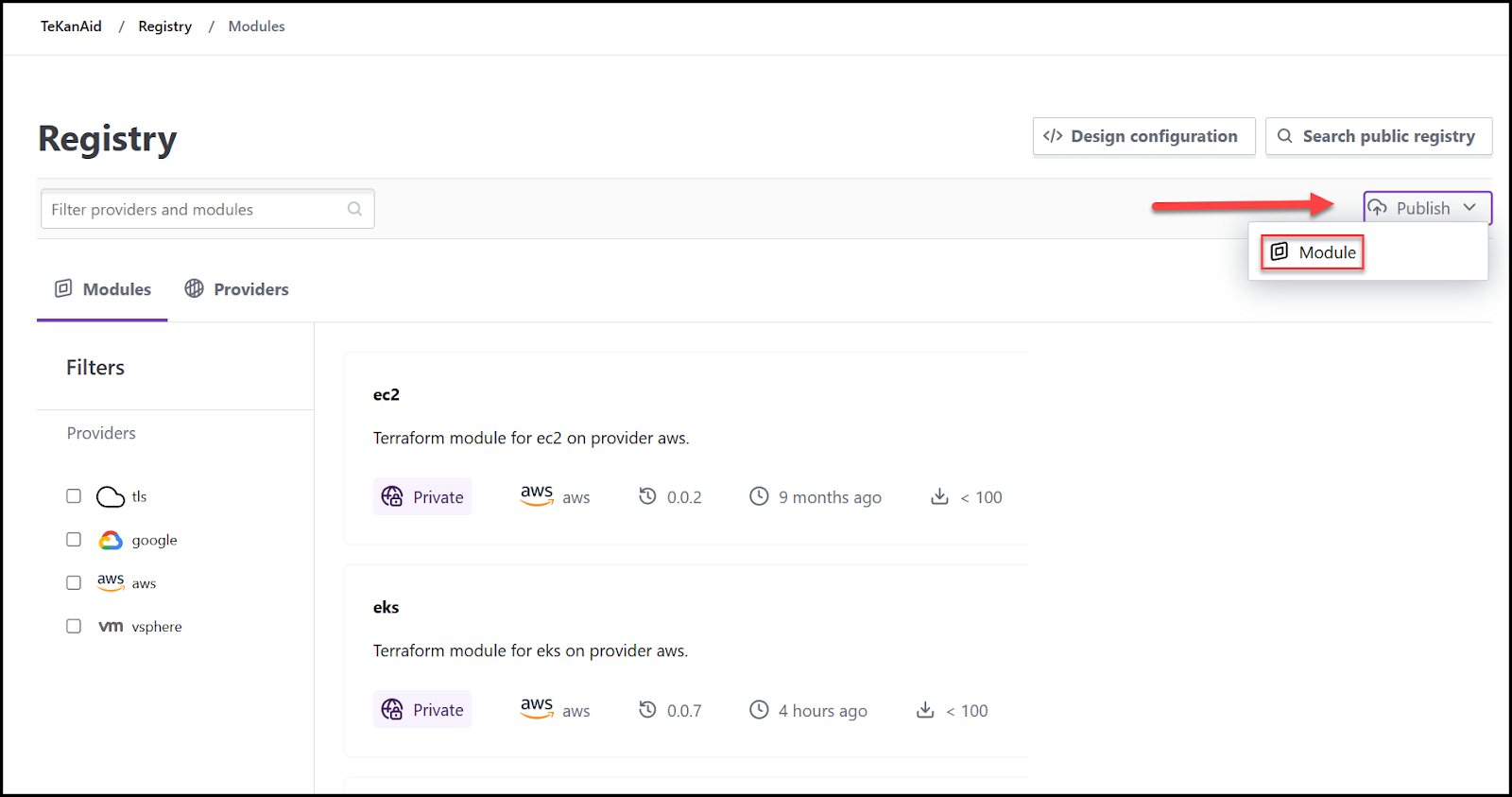Expand the Publish dropdown chevron
Viewport: 1512px width, 797px height.
[1470, 207]
